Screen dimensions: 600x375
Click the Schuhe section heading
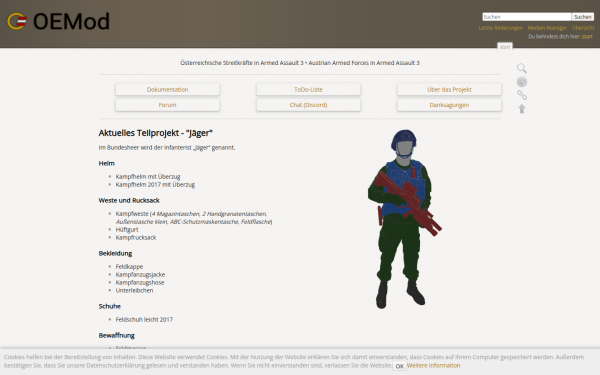click(x=109, y=306)
